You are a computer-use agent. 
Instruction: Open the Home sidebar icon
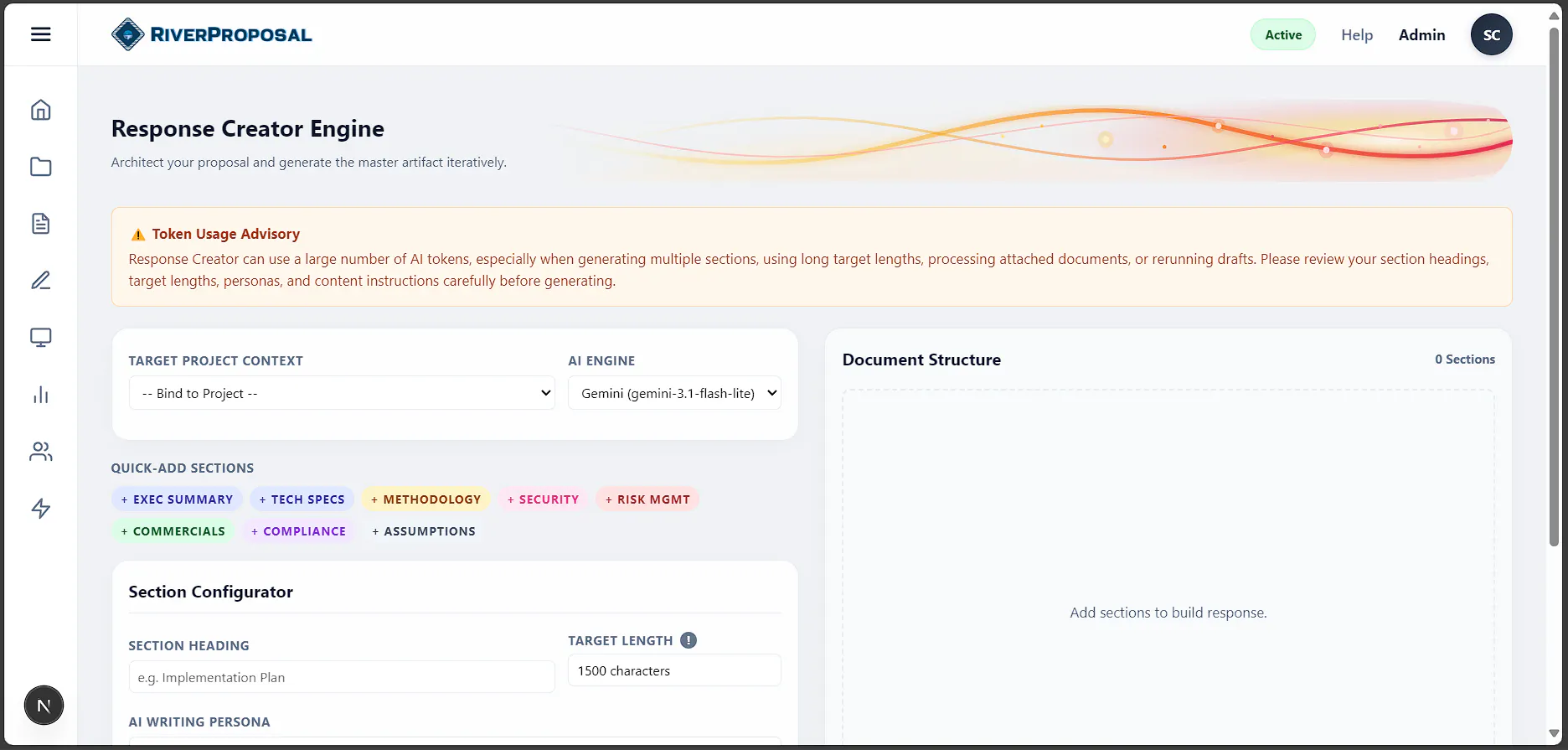pos(41,110)
